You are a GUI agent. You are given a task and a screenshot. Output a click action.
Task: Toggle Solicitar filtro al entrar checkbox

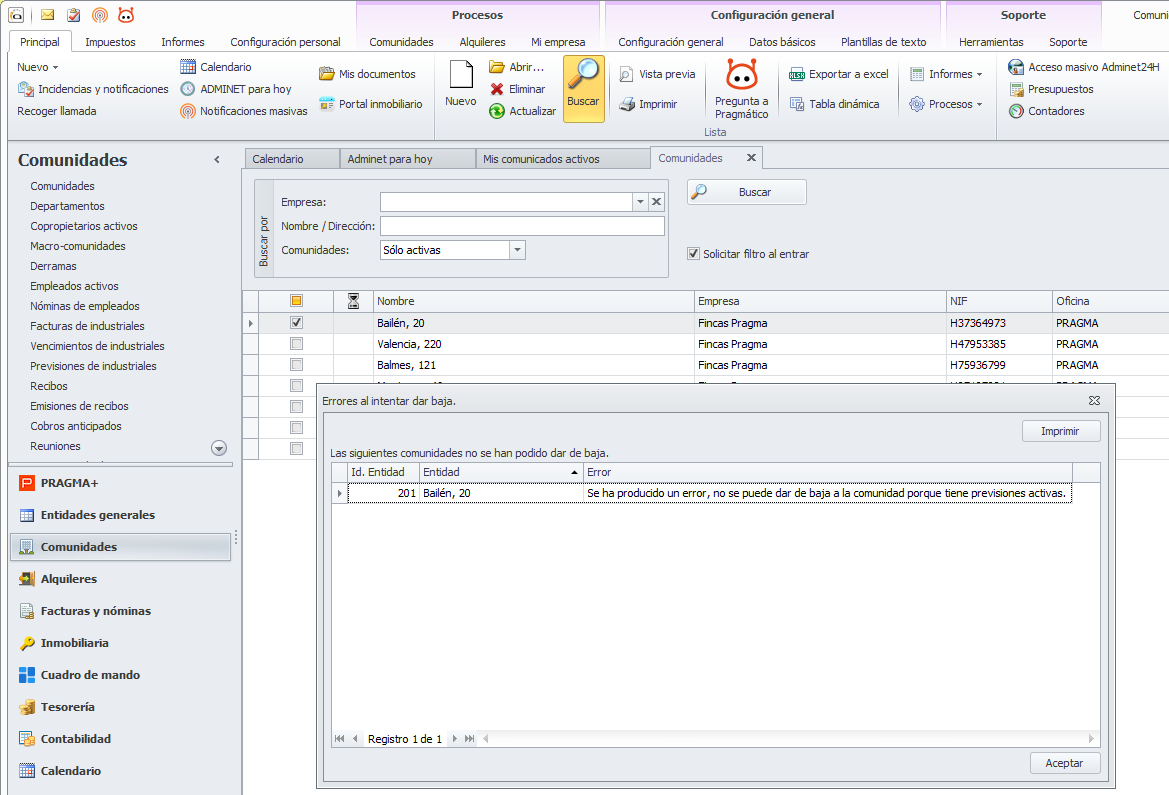693,254
